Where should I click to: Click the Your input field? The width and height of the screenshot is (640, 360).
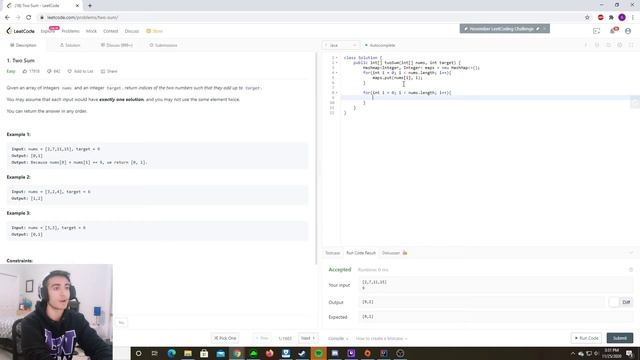[496, 285]
